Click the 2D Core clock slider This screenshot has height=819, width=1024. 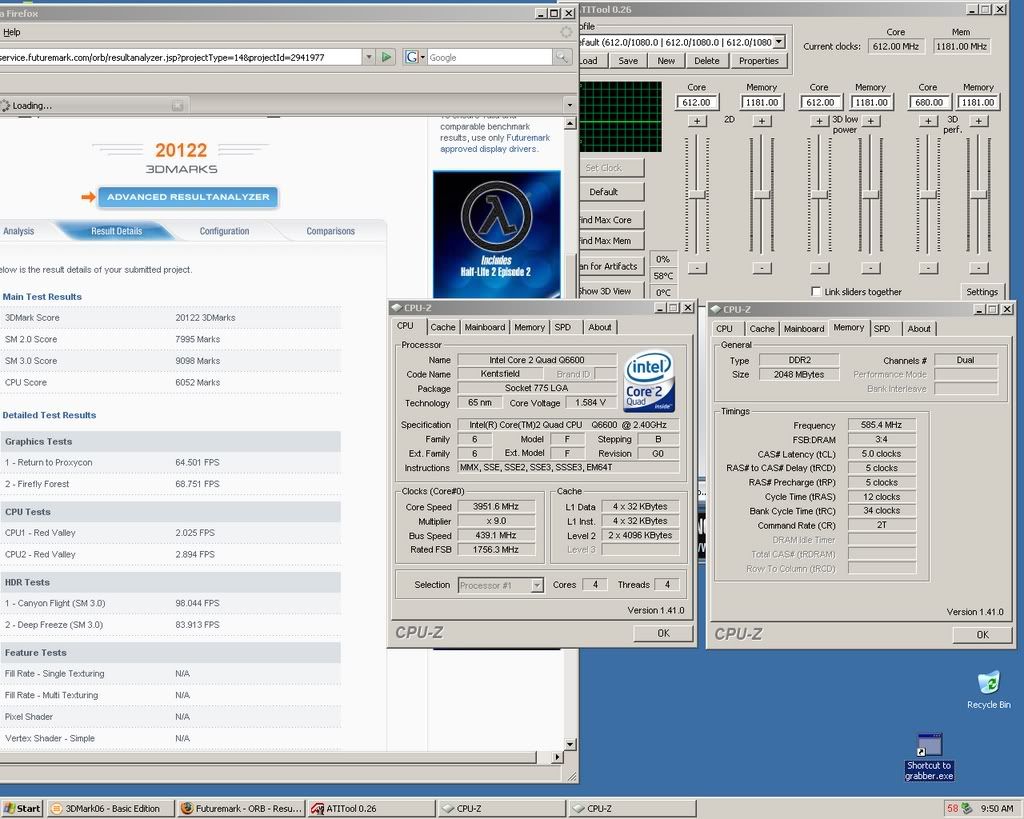697,195
